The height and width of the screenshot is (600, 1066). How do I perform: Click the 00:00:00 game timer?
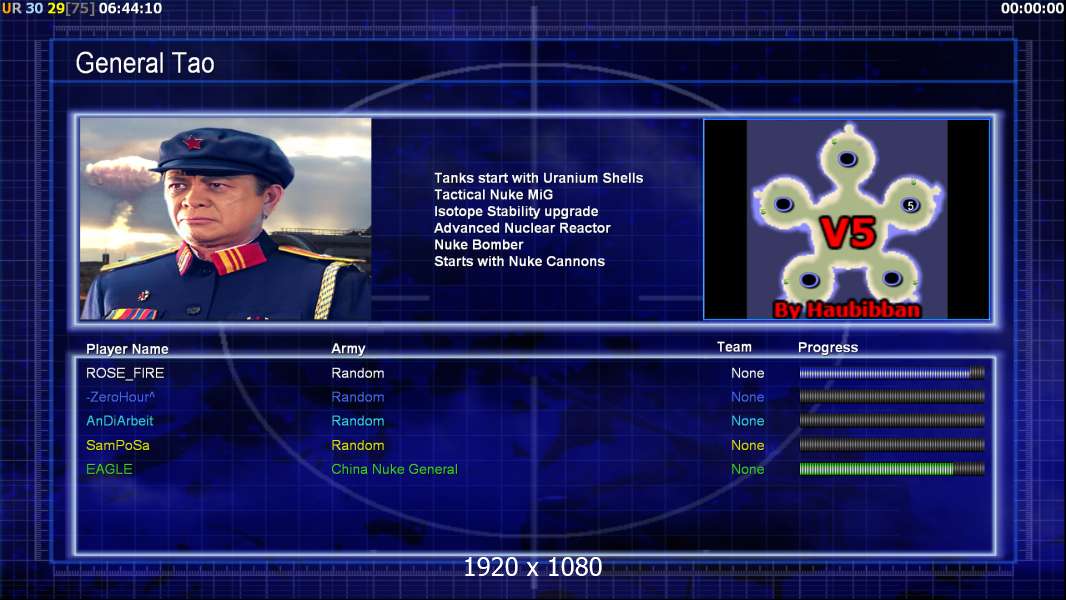pos(1032,8)
